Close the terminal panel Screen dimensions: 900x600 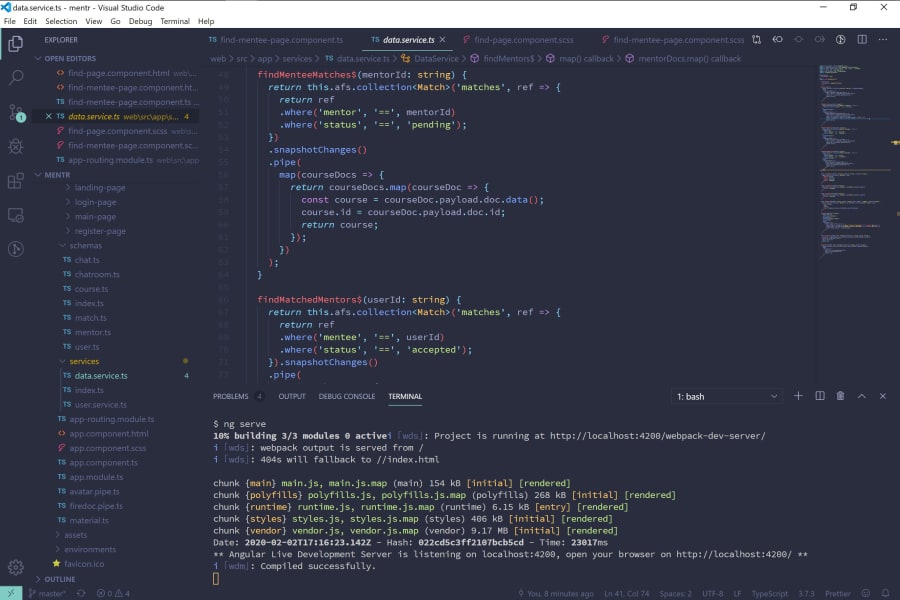coord(883,396)
